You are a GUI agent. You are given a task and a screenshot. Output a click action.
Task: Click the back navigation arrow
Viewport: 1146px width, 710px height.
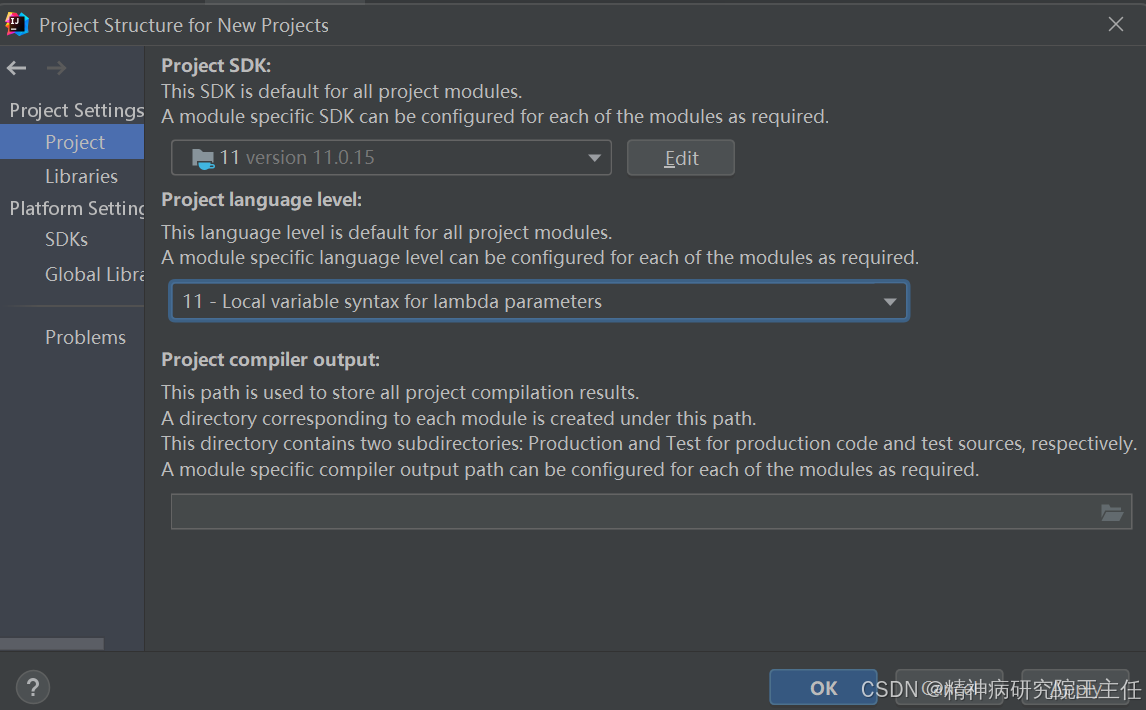[16, 68]
